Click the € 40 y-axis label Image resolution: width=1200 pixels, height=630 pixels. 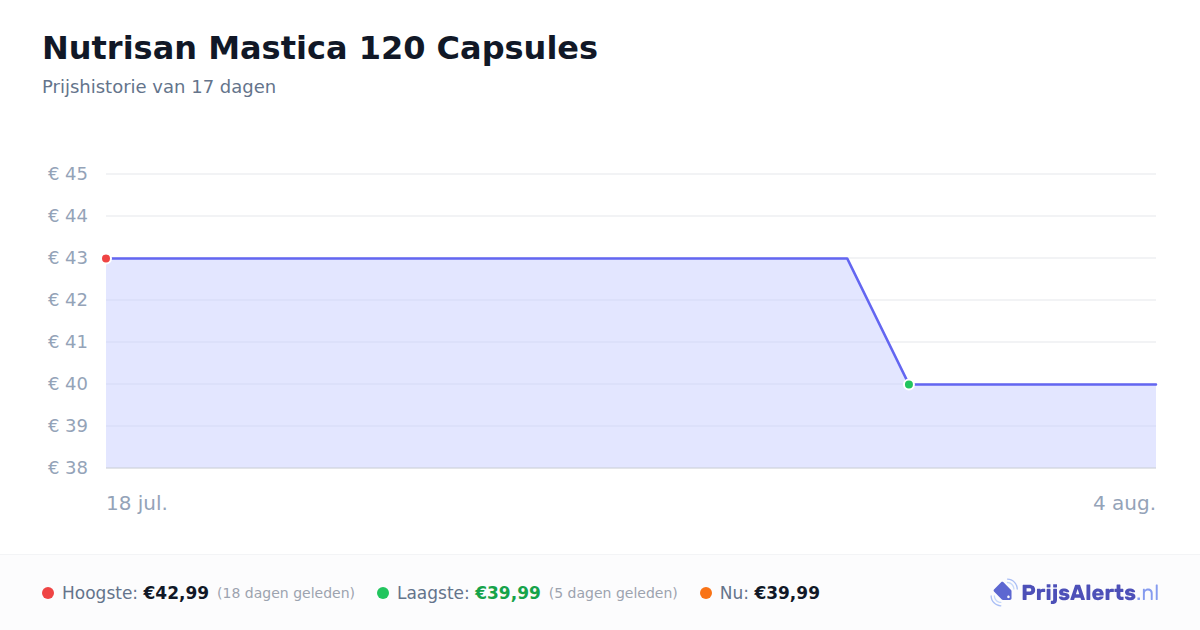click(68, 384)
